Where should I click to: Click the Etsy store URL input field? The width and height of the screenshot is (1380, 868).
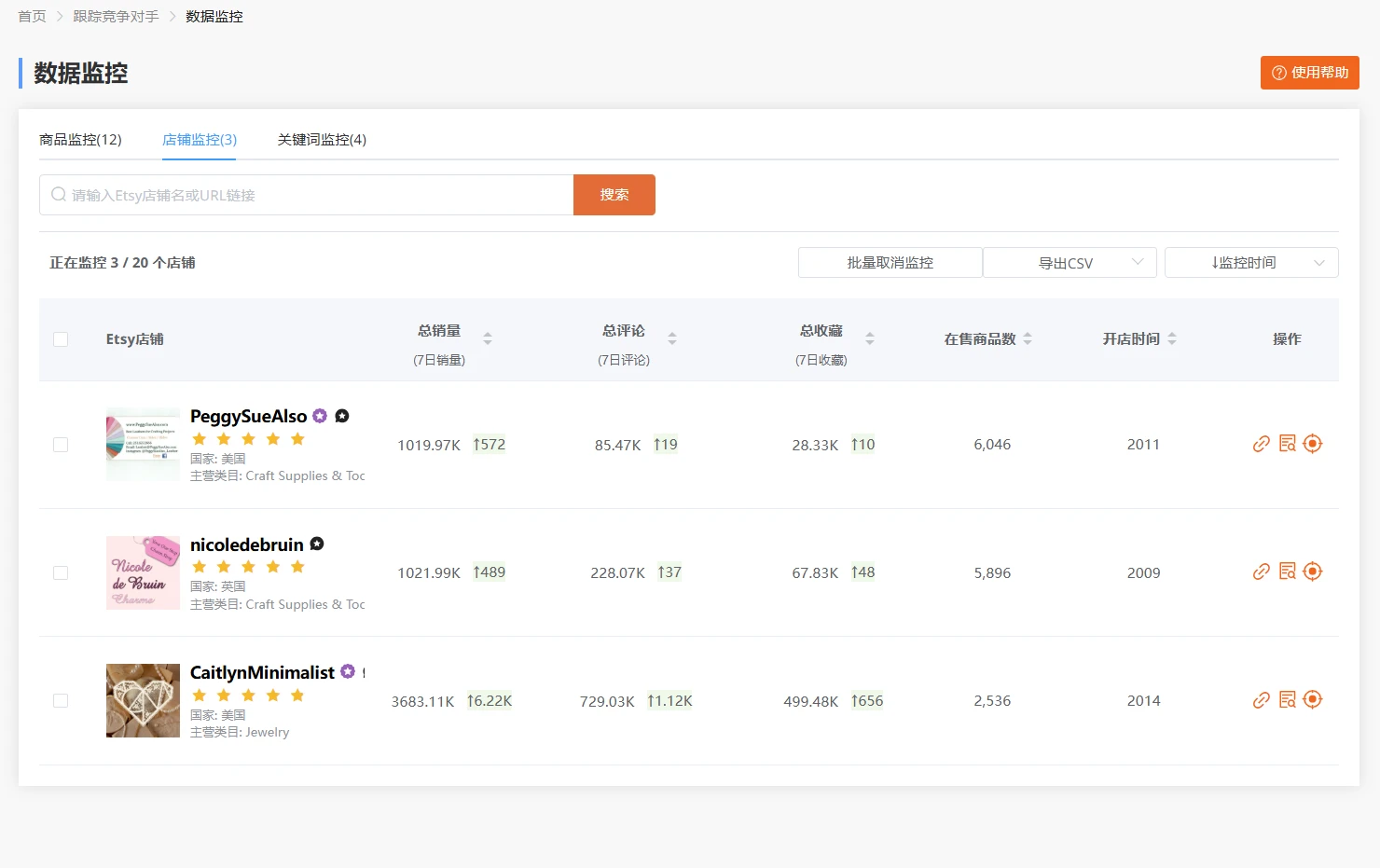click(308, 194)
